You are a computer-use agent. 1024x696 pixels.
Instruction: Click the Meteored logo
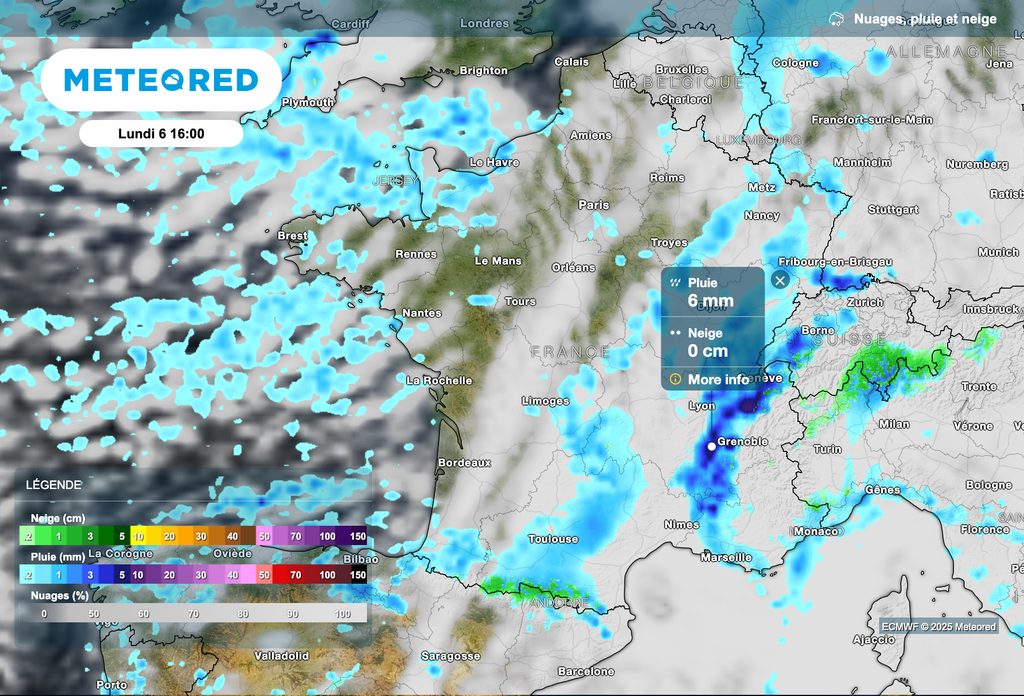point(161,79)
